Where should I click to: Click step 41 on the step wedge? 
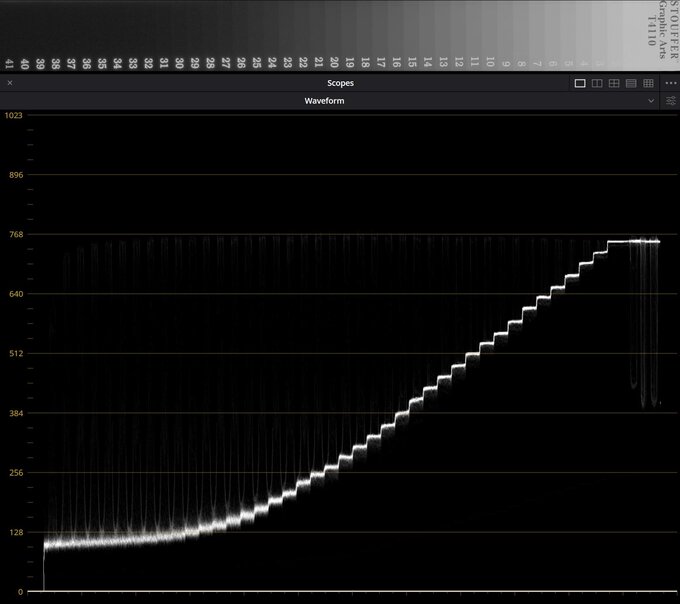coord(9,64)
